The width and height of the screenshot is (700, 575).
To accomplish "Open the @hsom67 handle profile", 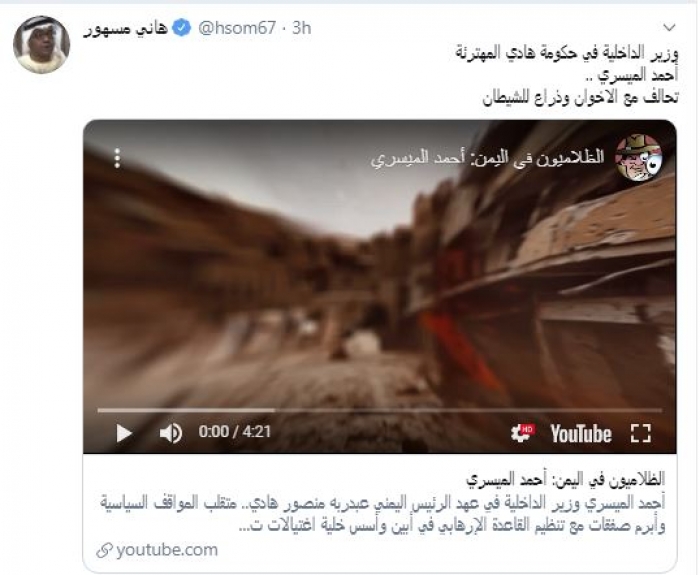I will 237,28.
